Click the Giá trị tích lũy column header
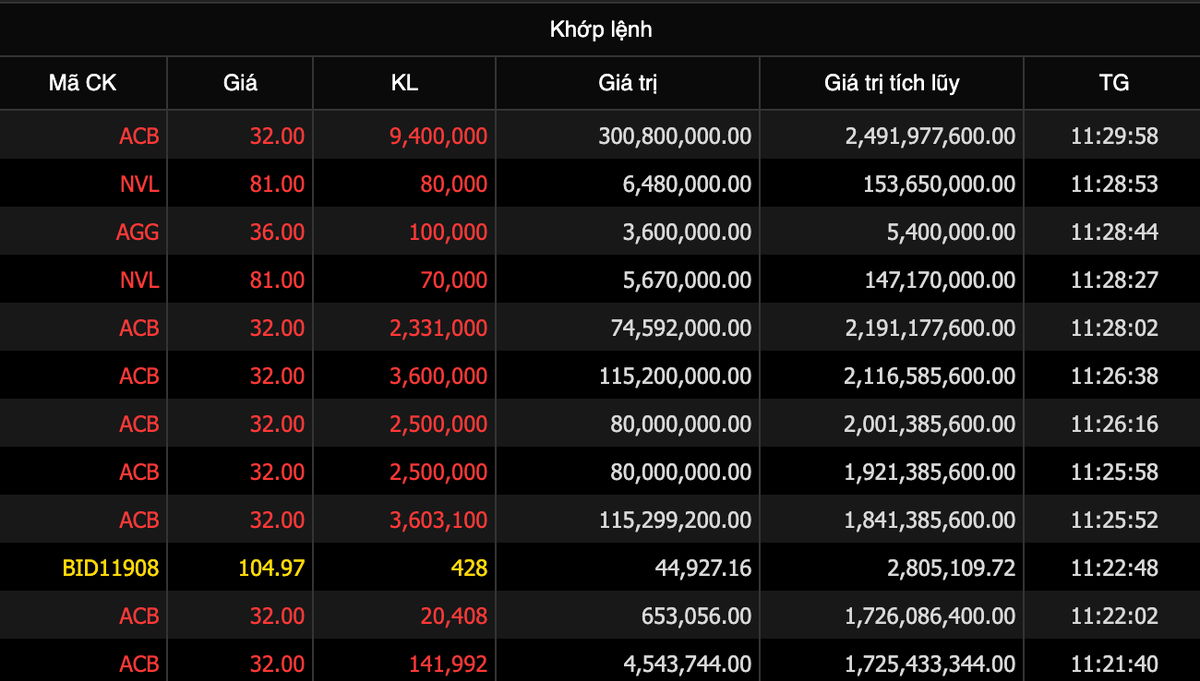Image resolution: width=1200 pixels, height=681 pixels. tap(890, 82)
